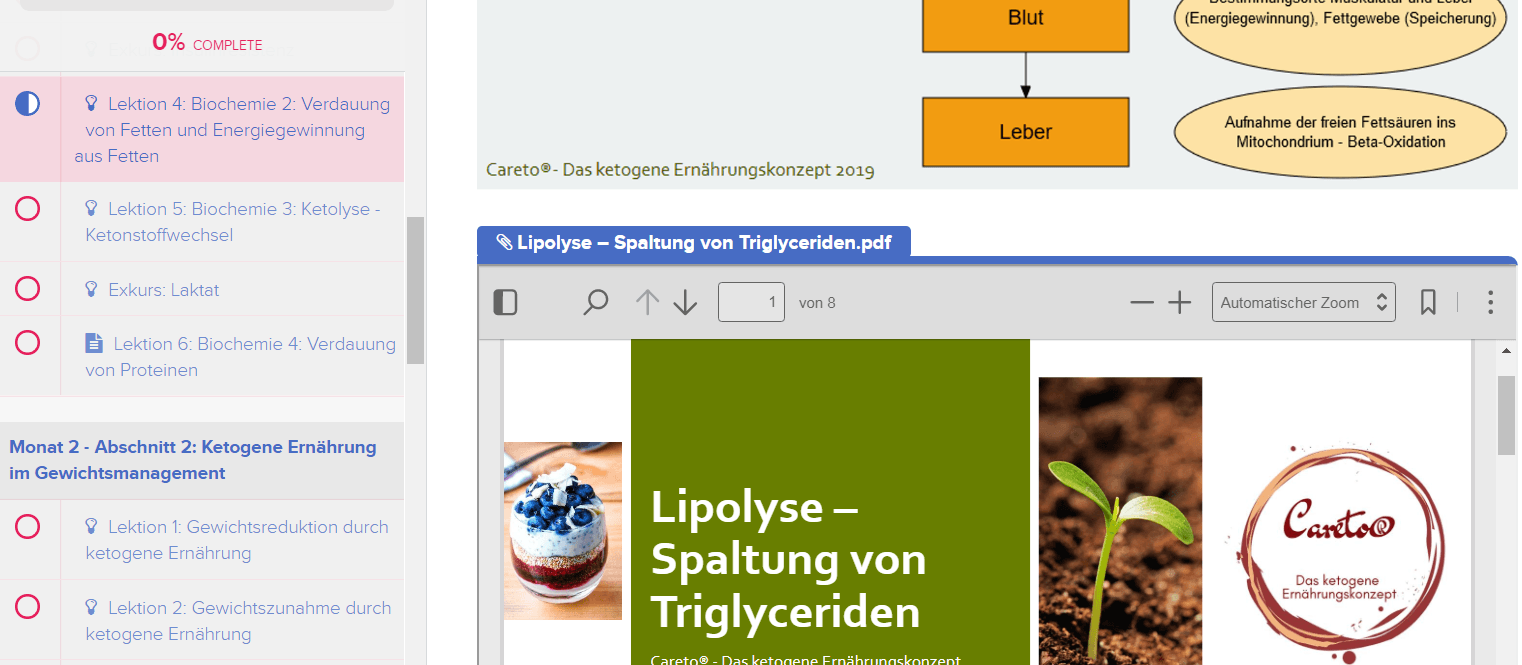Viewport: 1522px width, 665px height.
Task: Click the 'von 8' page count text
Action: 817,303
